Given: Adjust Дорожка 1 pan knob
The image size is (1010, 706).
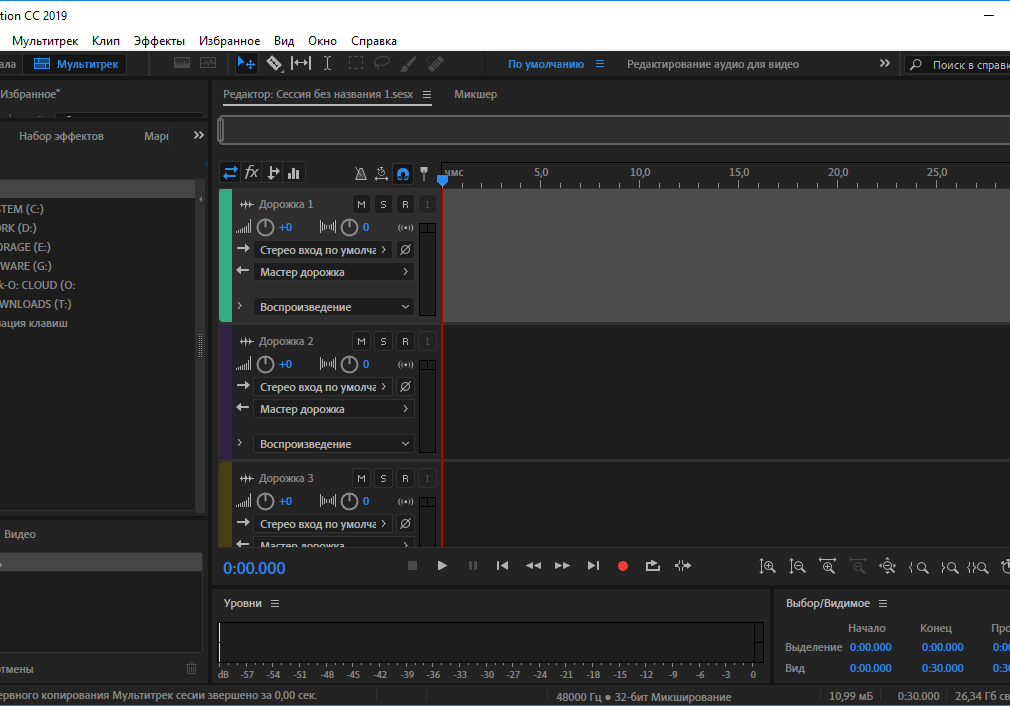Looking at the screenshot, I should (349, 227).
